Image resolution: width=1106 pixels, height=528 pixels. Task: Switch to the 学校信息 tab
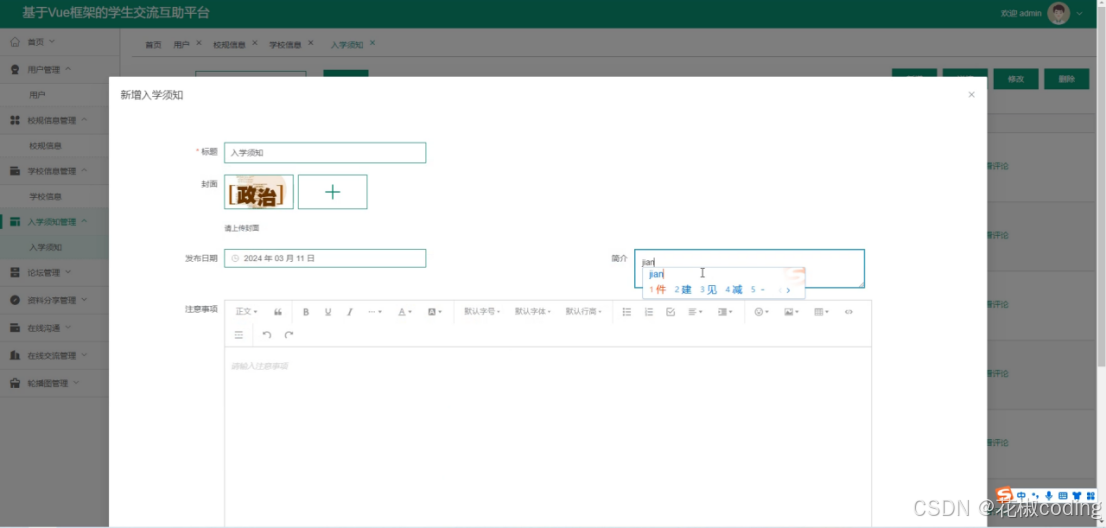(x=285, y=44)
